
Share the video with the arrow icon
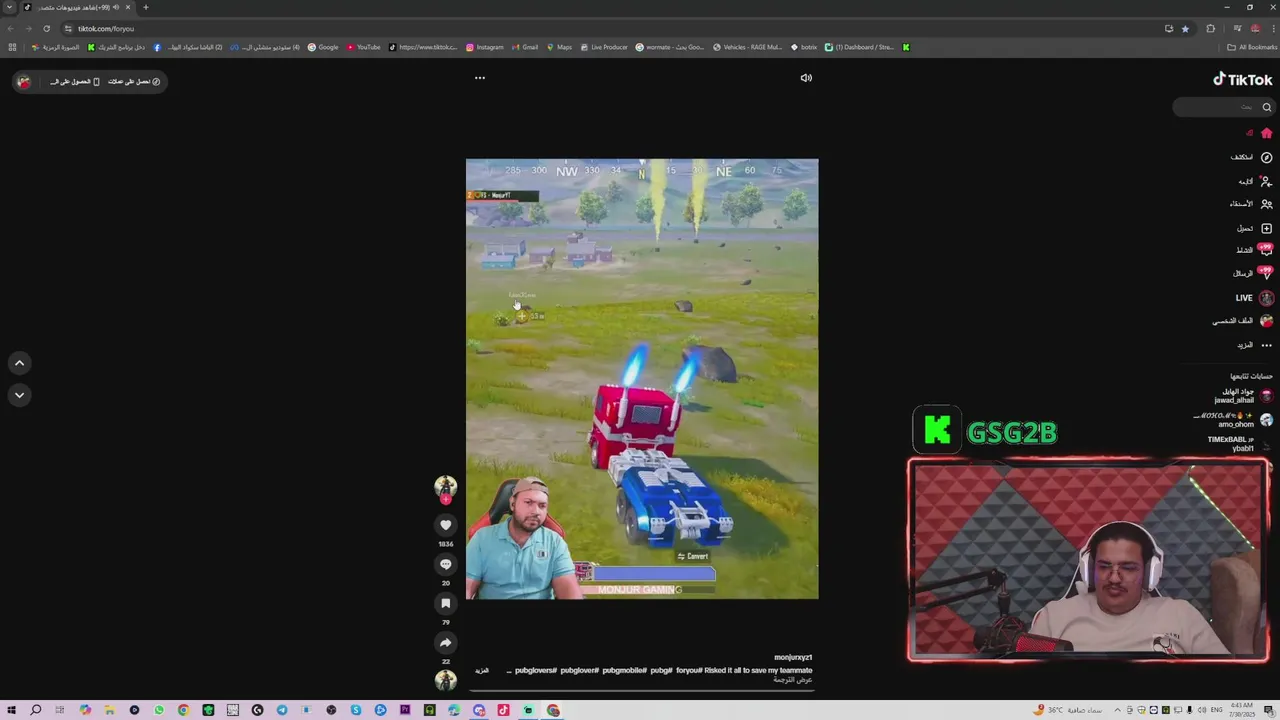pos(446,642)
